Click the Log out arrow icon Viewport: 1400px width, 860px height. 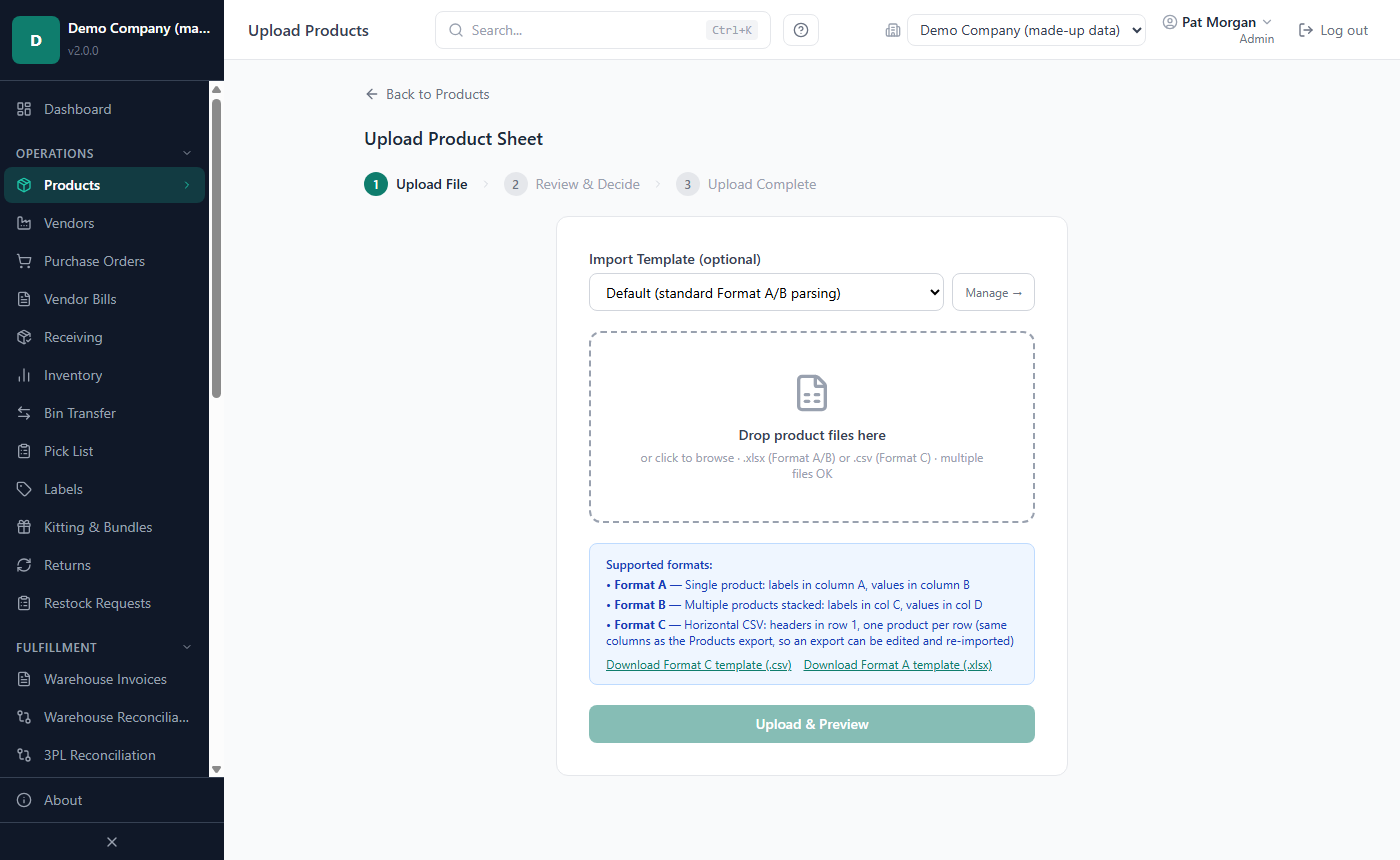1306,30
